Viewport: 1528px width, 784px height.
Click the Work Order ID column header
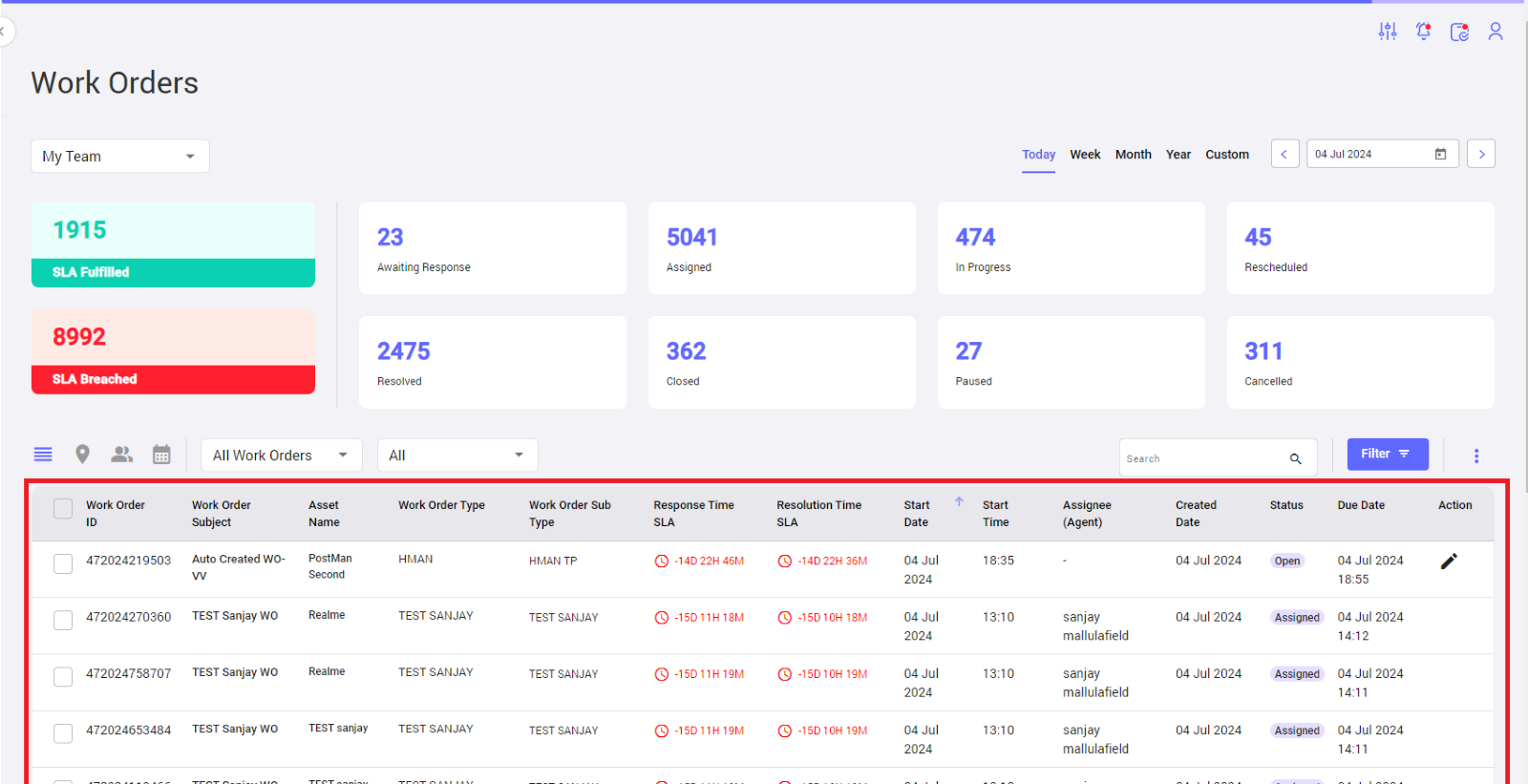pyautogui.click(x=116, y=514)
